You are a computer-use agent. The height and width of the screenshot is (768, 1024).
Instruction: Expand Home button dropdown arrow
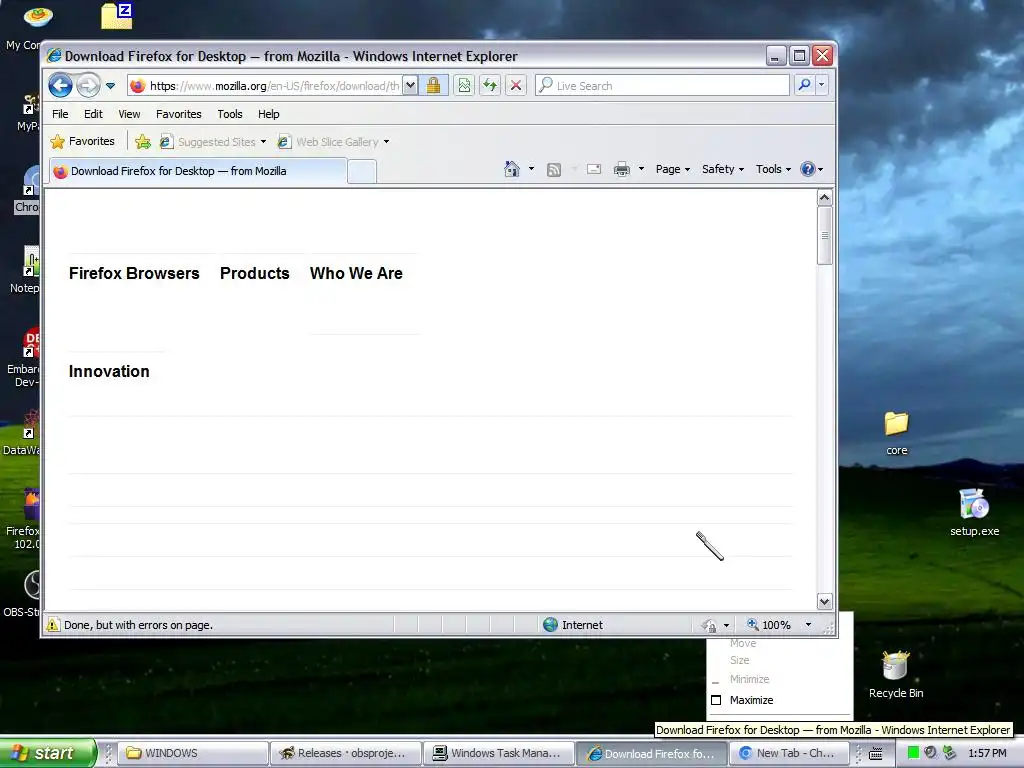[531, 169]
